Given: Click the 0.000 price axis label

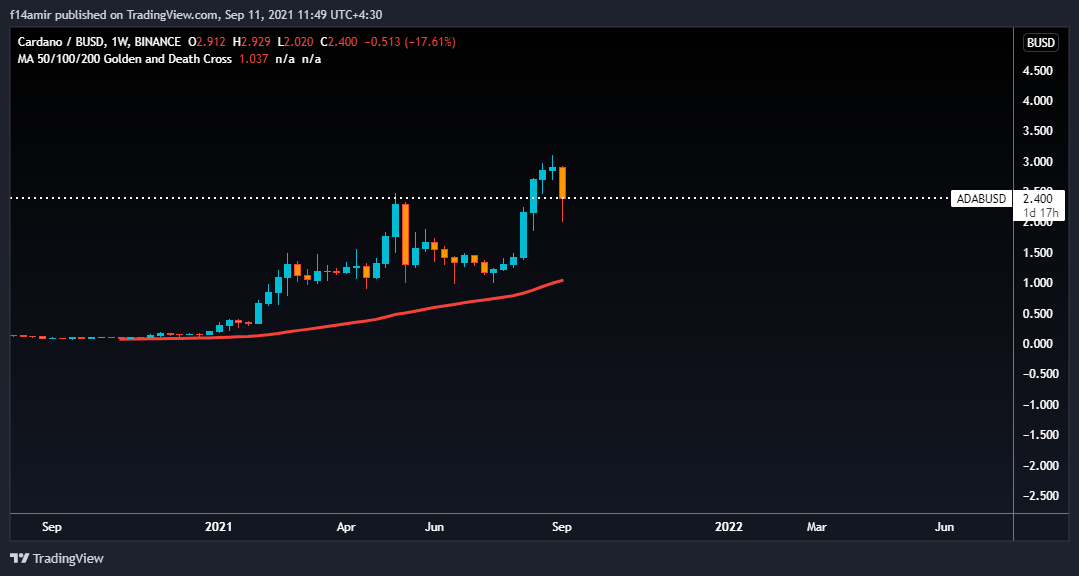Looking at the screenshot, I should pos(1039,344).
